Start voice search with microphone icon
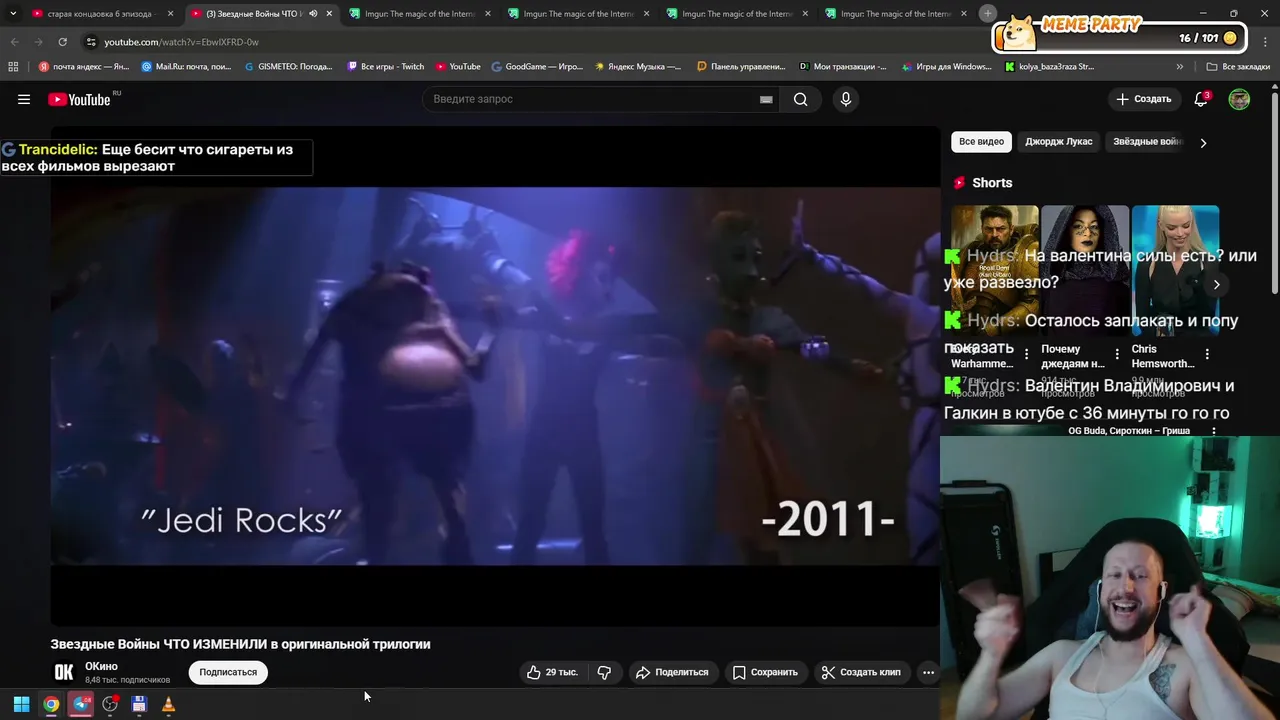 [846, 99]
